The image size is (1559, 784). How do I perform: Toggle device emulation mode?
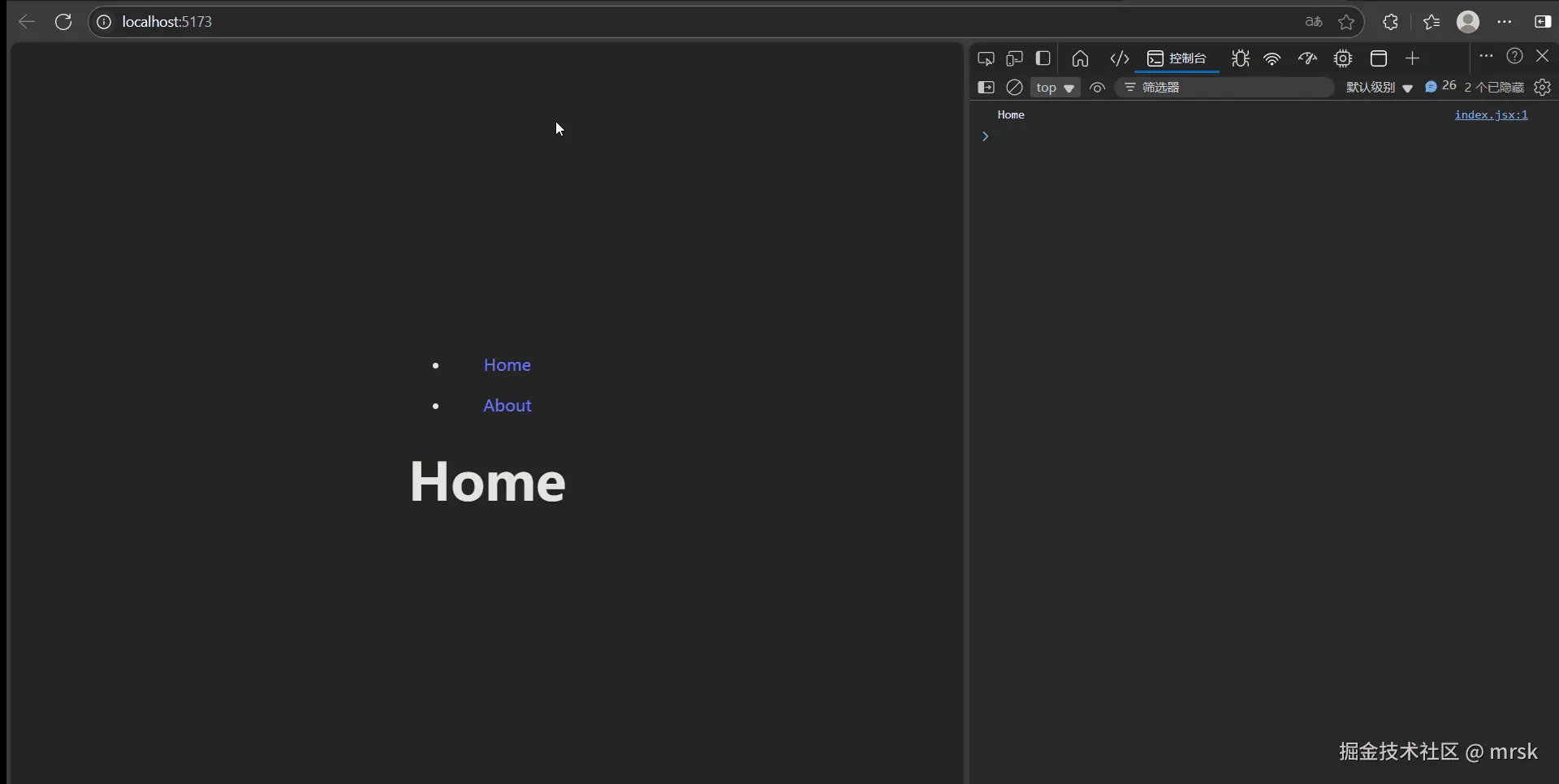coord(1014,58)
